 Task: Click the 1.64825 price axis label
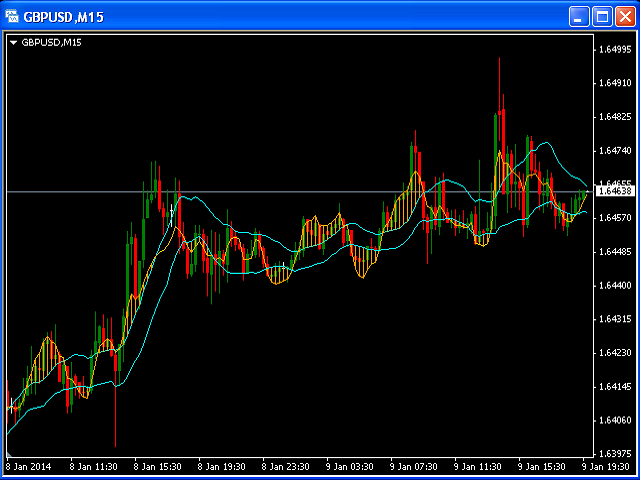pos(615,116)
